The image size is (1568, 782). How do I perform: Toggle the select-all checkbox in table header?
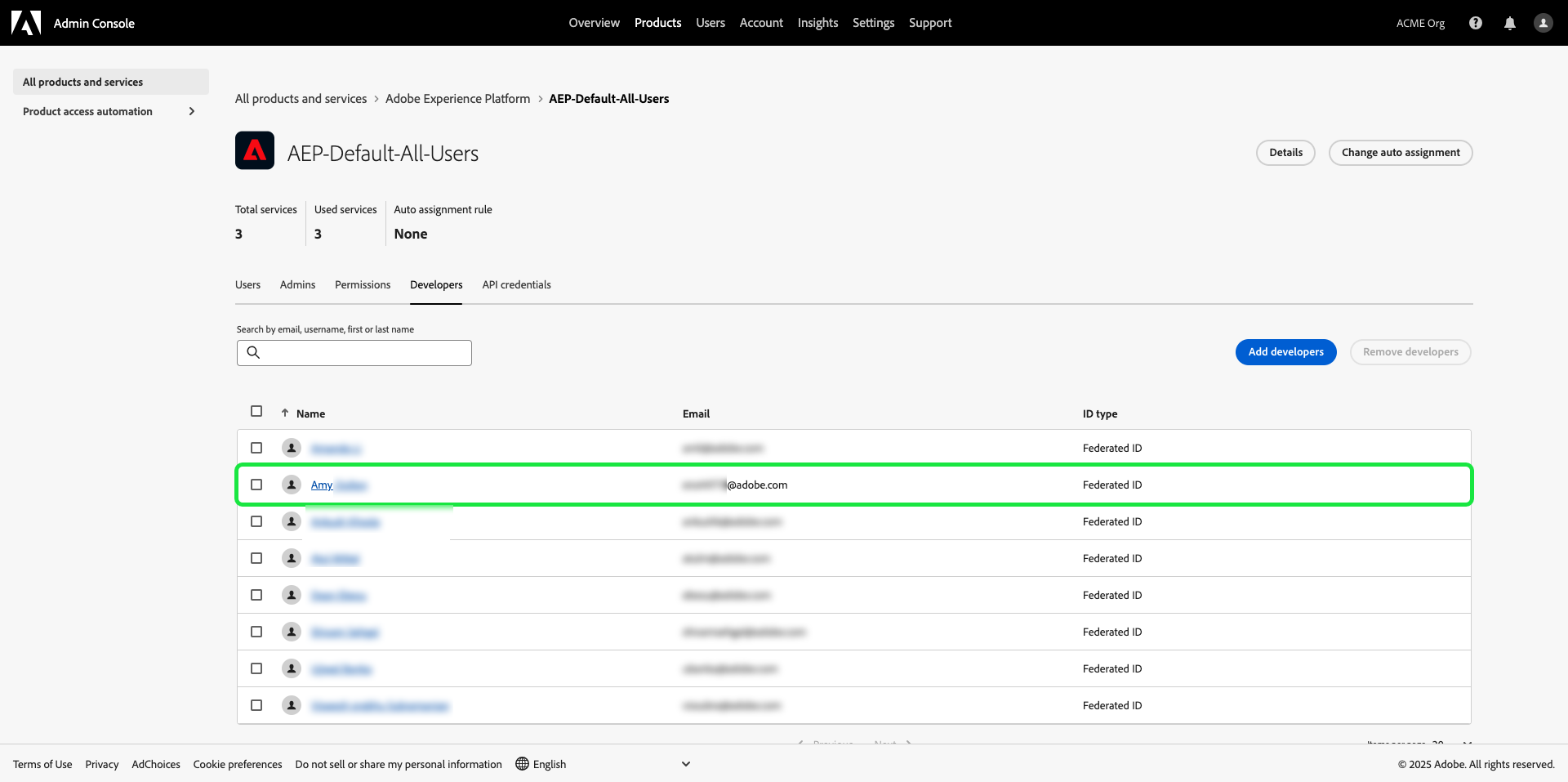point(256,411)
